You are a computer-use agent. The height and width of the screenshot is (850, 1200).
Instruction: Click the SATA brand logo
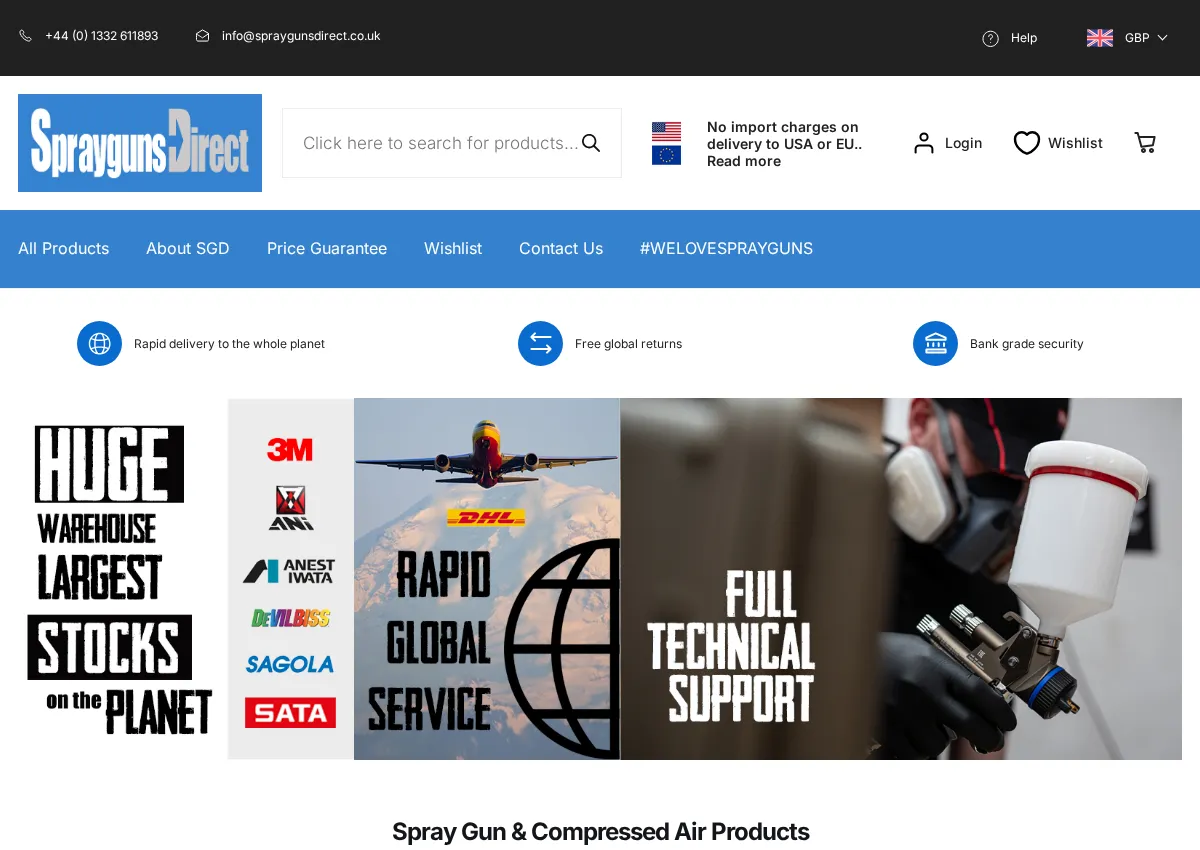(290, 713)
